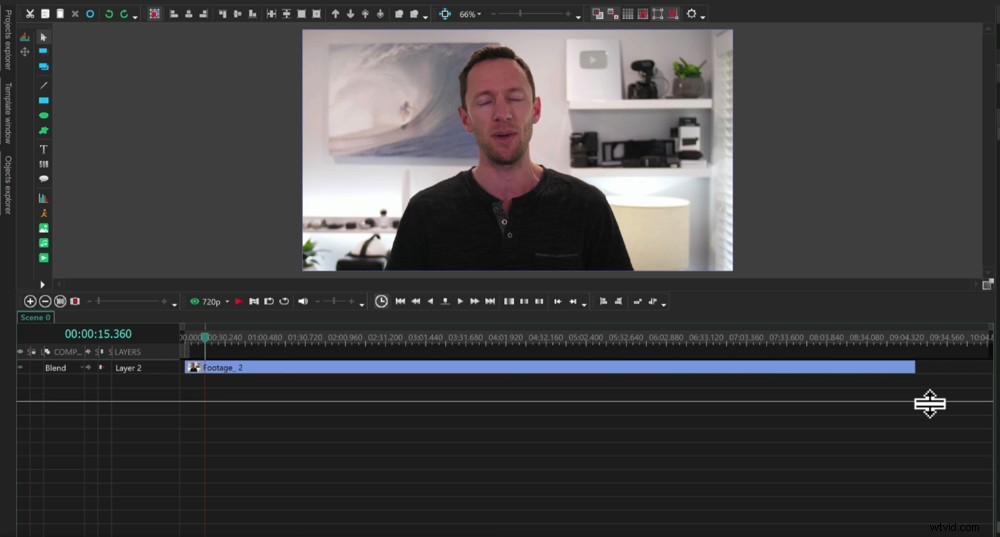
Task: Expand the dropdown arrow after Redo
Action: tap(135, 17)
